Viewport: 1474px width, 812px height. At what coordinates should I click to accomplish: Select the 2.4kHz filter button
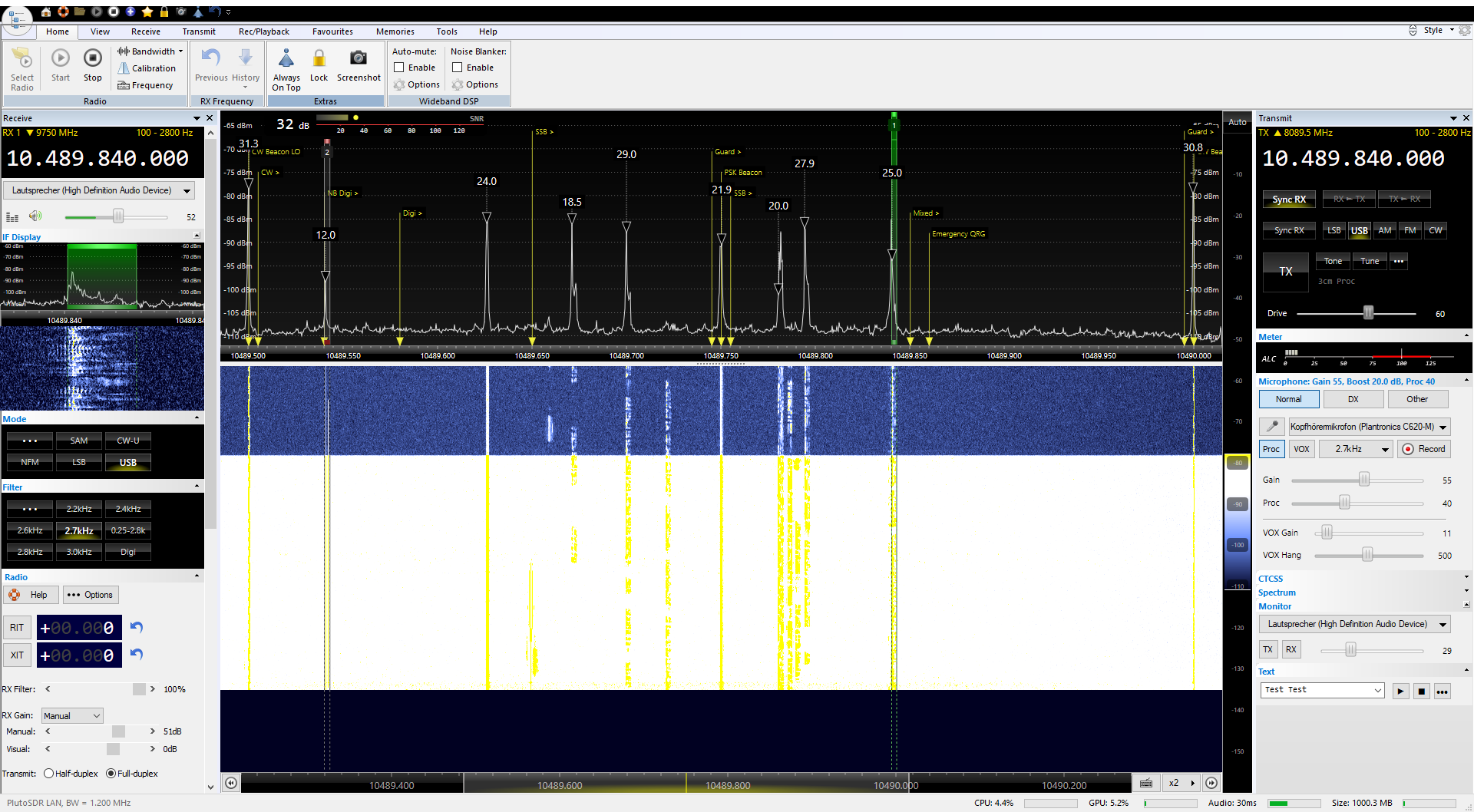point(128,509)
